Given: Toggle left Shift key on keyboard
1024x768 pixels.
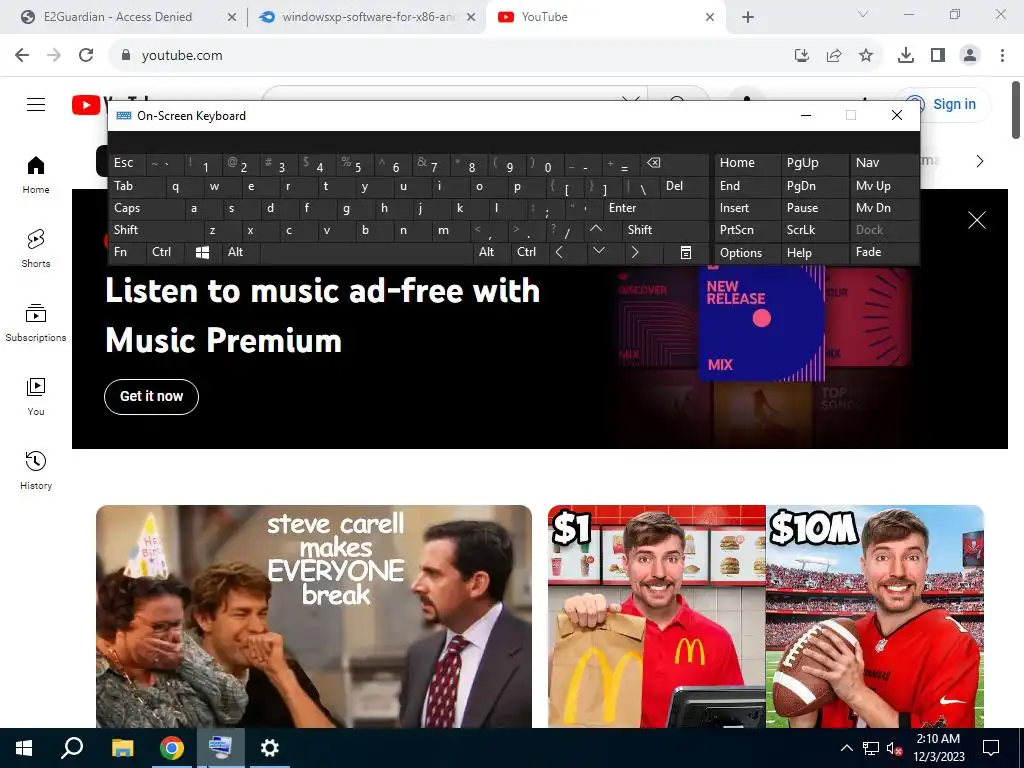Looking at the screenshot, I should point(155,230).
